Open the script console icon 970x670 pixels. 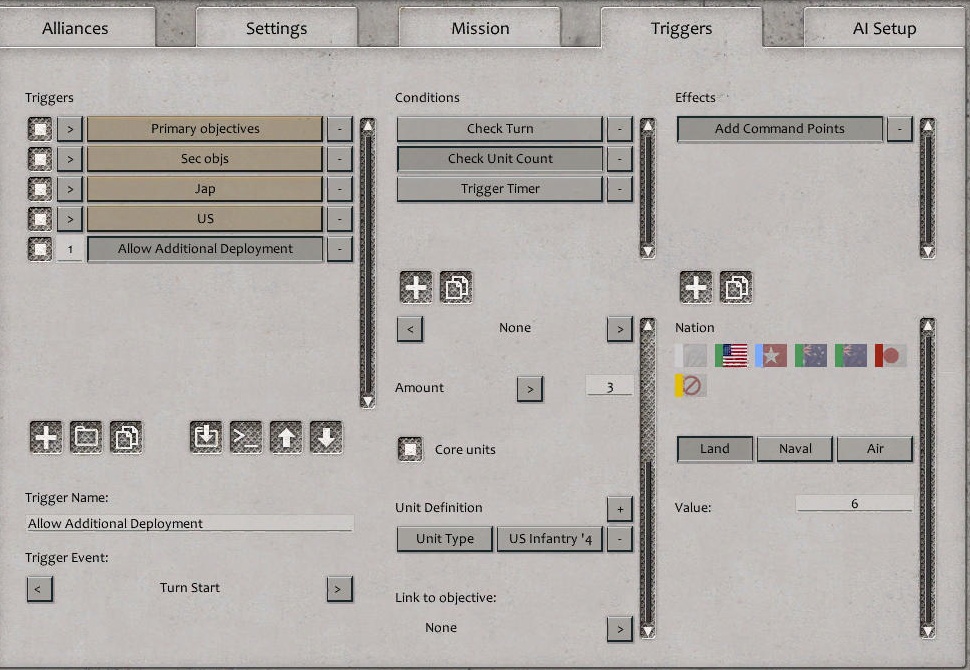click(x=246, y=437)
